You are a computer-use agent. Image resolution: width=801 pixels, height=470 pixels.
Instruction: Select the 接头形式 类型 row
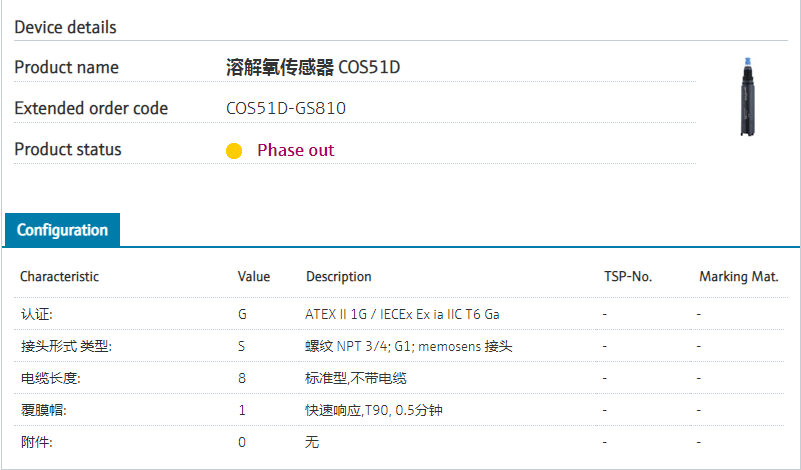point(66,346)
